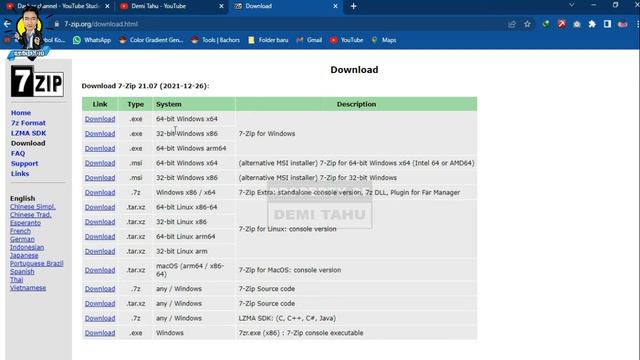Viewport: 640px width, 360px height.
Task: Switch language to Chinese Simpl.
Action: tap(33, 207)
